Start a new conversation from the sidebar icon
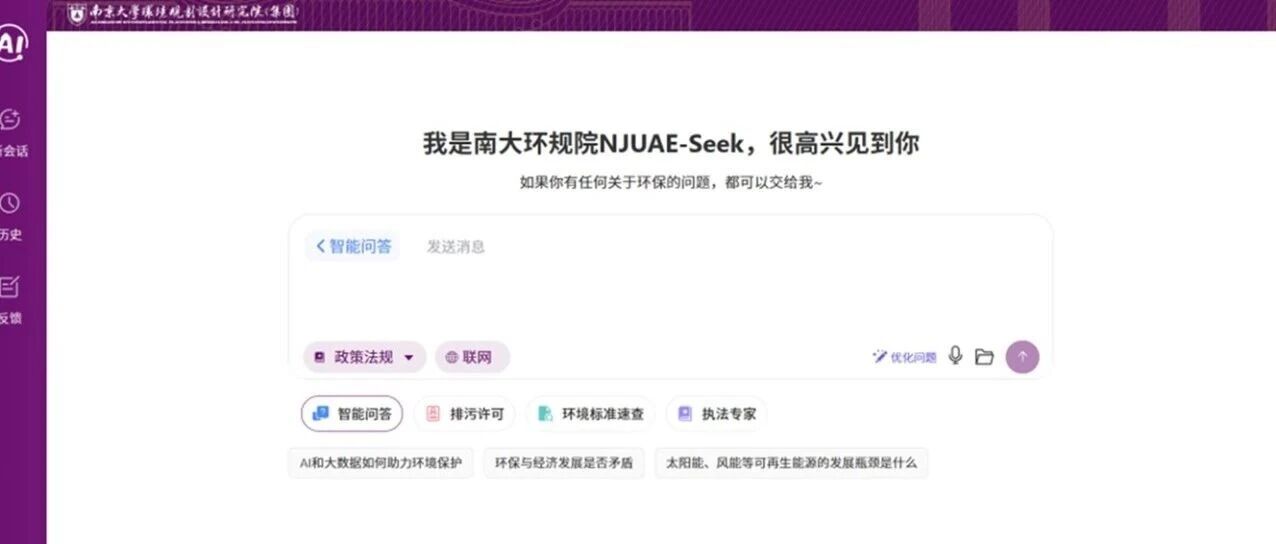 (x=10, y=120)
